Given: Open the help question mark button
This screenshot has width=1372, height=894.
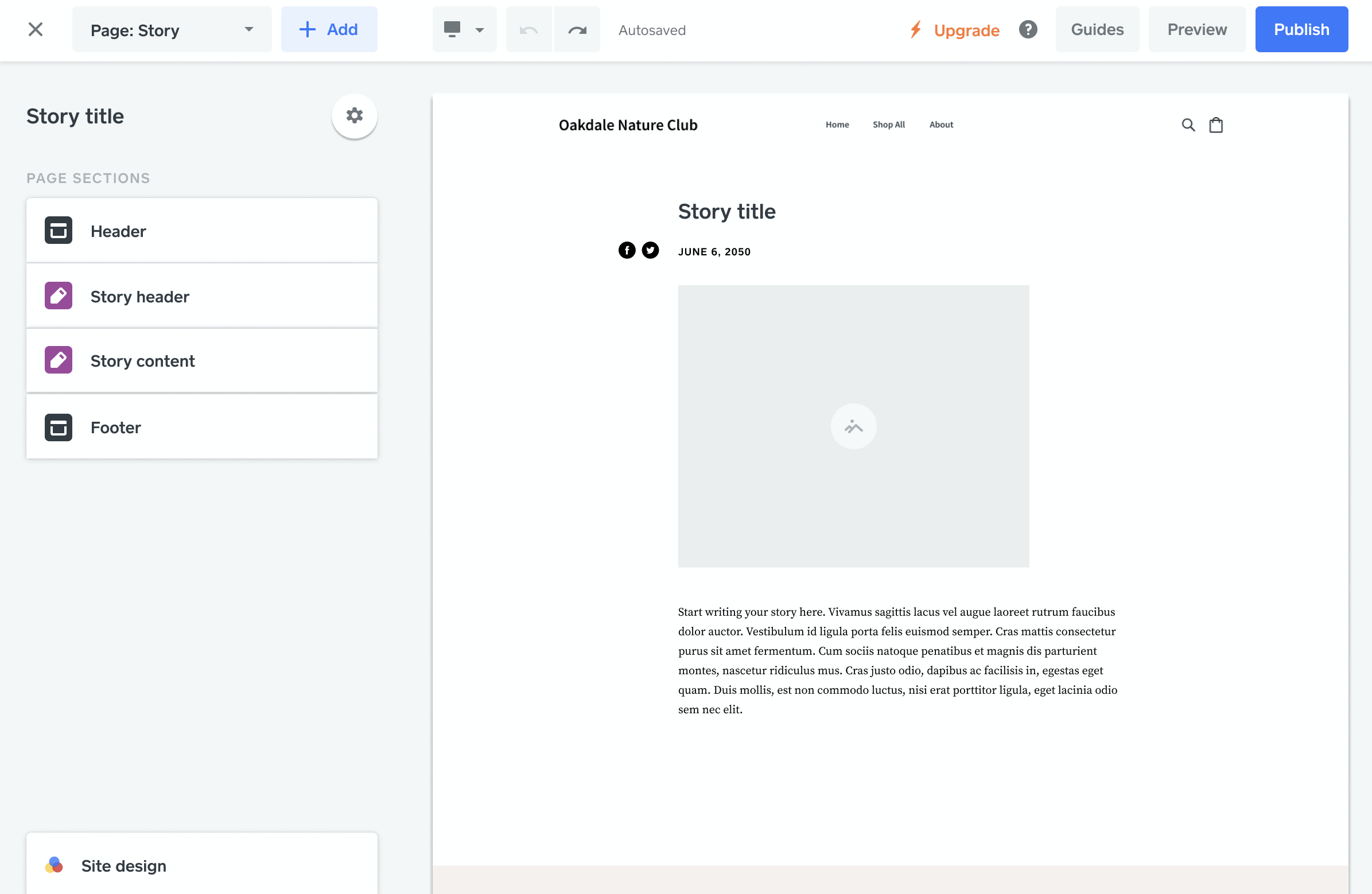Looking at the screenshot, I should click(1028, 29).
